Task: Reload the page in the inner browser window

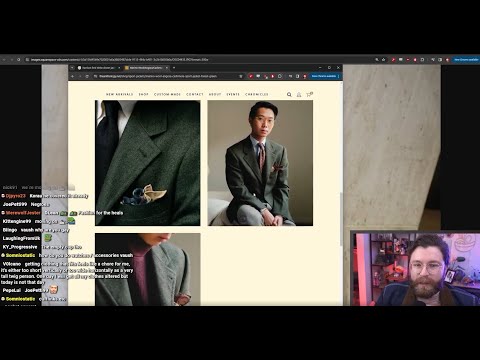Action: click(x=87, y=76)
